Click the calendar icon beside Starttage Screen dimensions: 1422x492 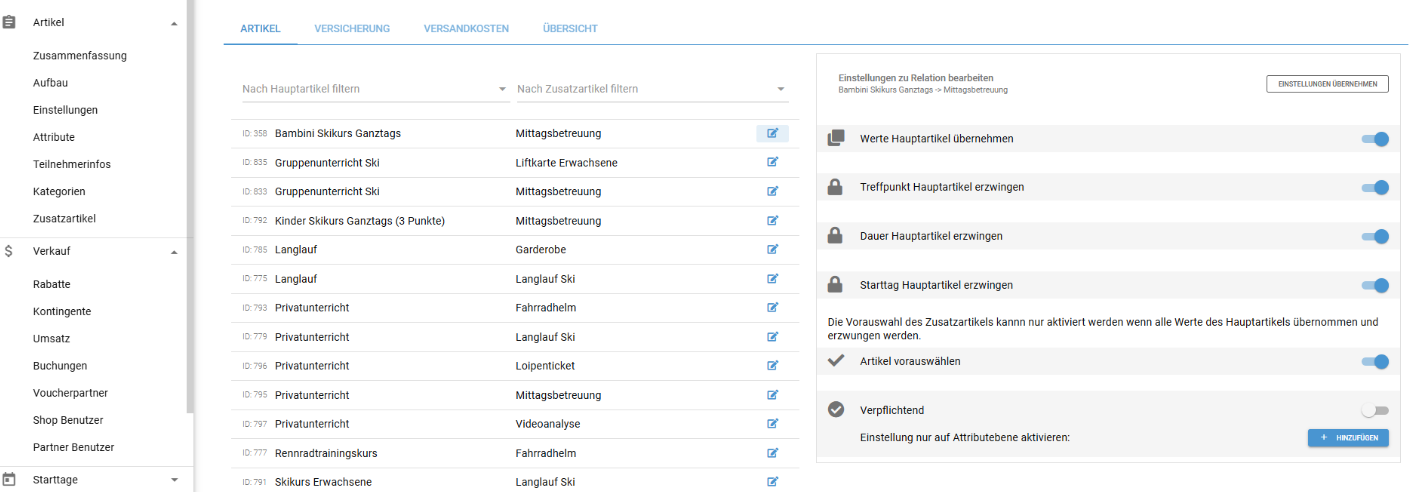pyautogui.click(x=9, y=480)
